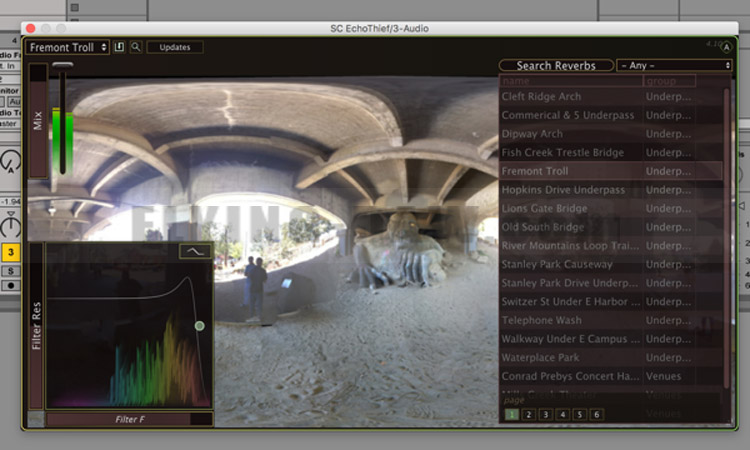Select Dipway Arch reverb
750x450 pixels.
tap(611, 134)
